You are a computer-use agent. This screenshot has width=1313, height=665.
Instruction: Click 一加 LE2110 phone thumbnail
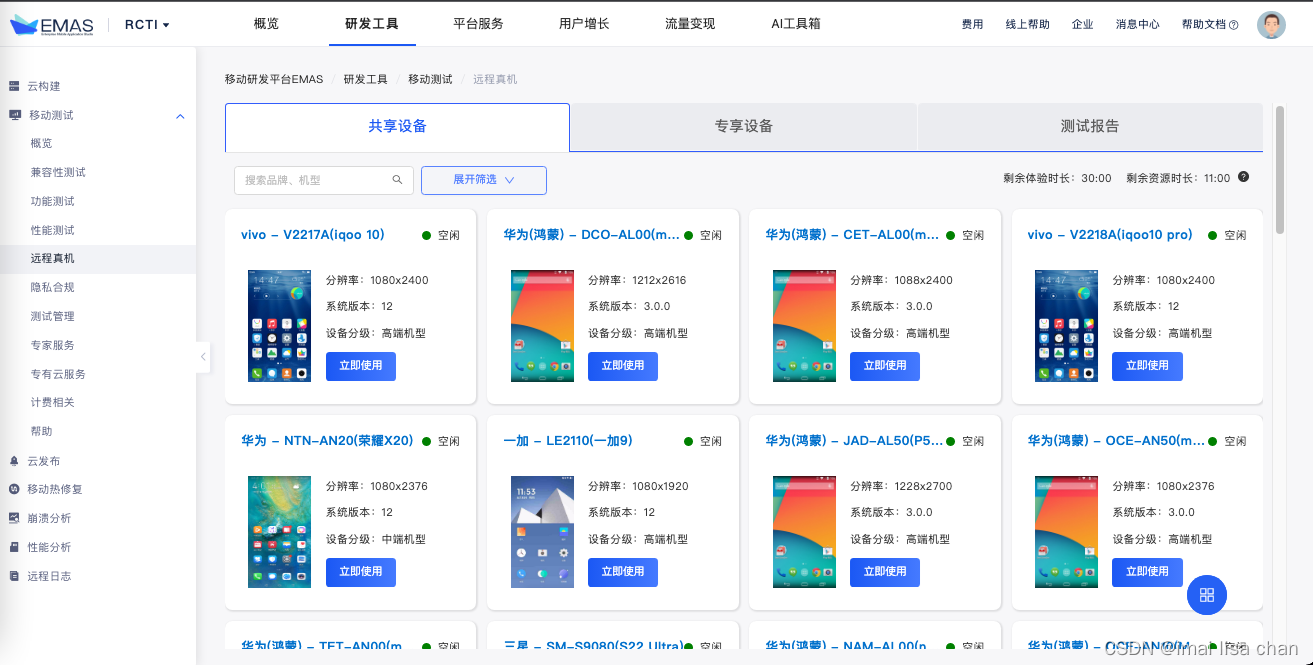tap(542, 532)
